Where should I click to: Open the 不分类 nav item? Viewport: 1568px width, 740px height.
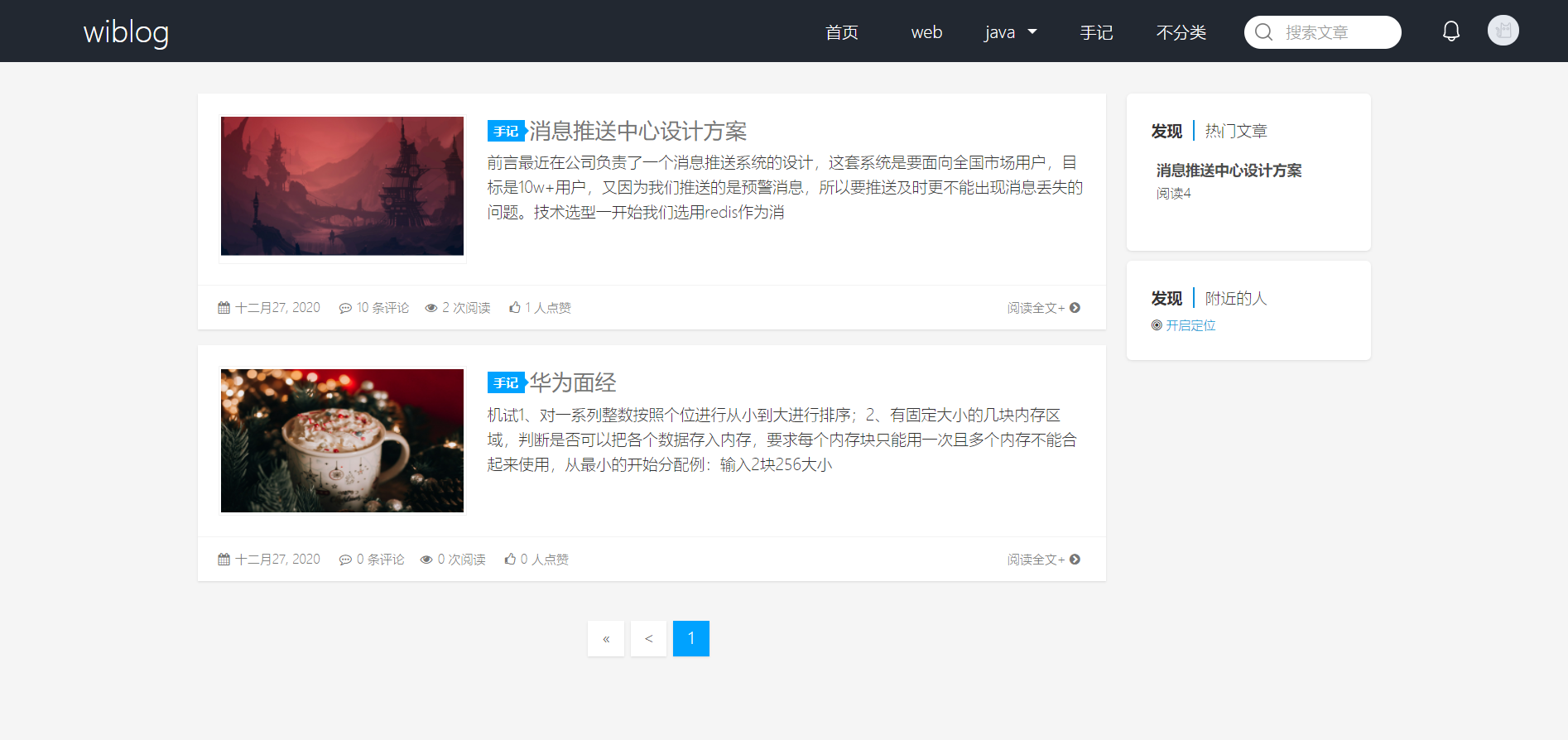point(1181,32)
